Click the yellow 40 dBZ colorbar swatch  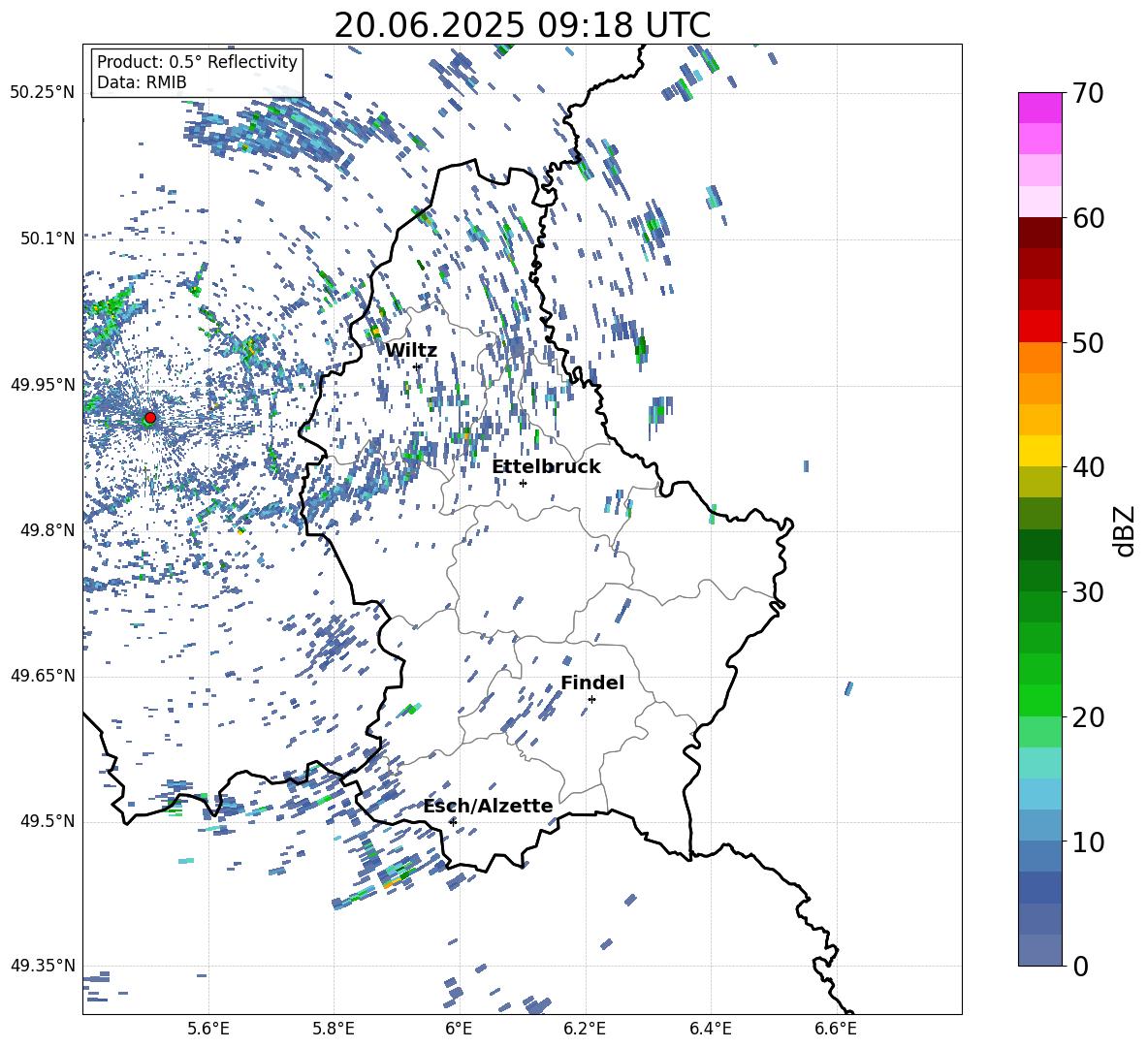tap(1039, 451)
